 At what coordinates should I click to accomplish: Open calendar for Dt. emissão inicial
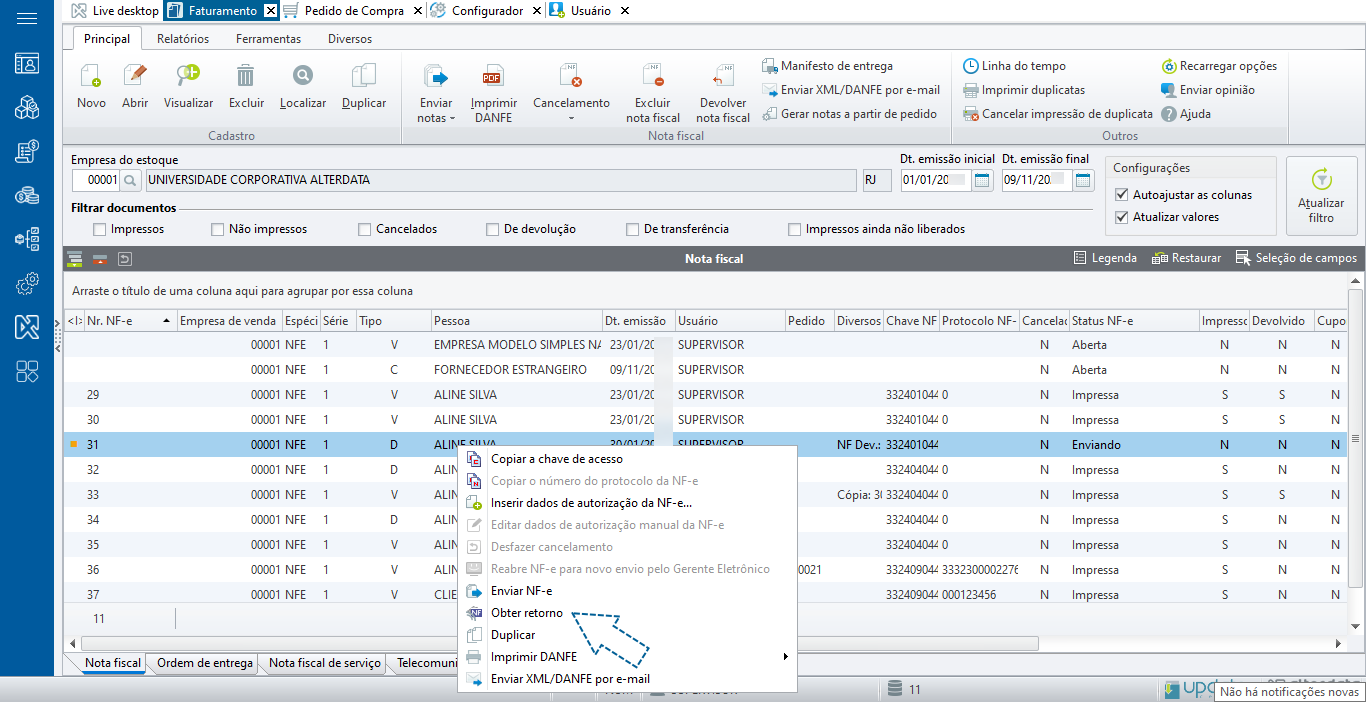pos(982,180)
